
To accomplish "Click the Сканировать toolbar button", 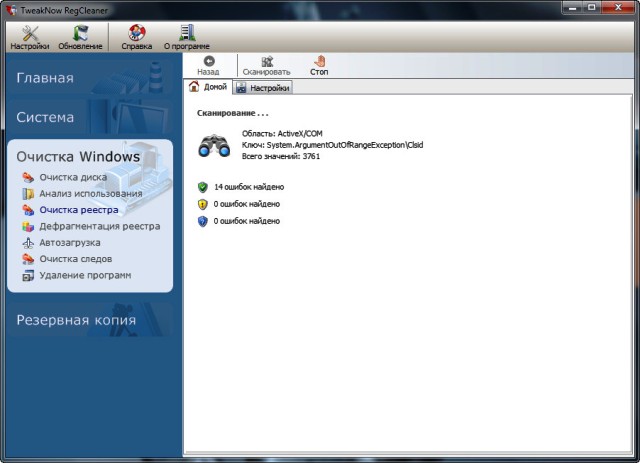I will click(x=267, y=66).
